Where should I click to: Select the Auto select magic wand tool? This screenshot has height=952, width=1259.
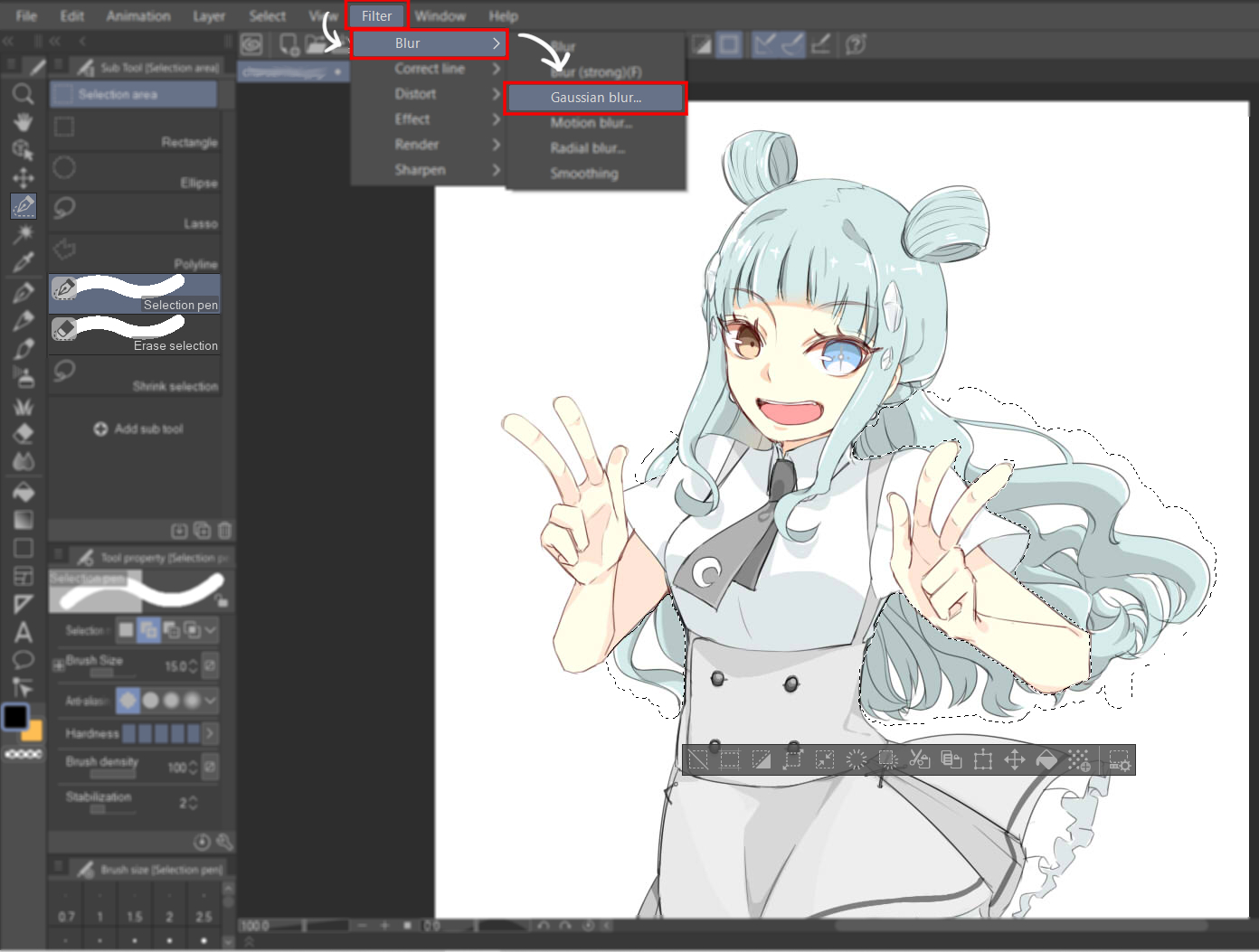point(24,233)
